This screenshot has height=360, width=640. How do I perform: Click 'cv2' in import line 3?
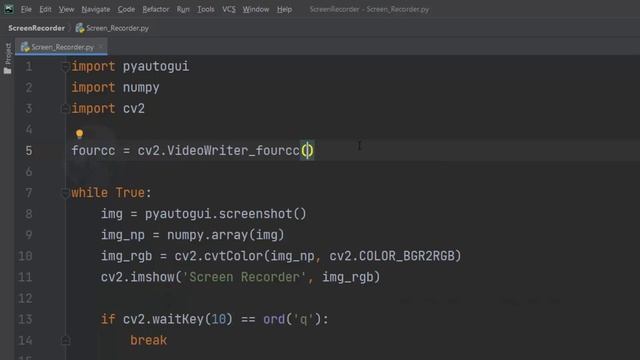pyautogui.click(x=134, y=109)
